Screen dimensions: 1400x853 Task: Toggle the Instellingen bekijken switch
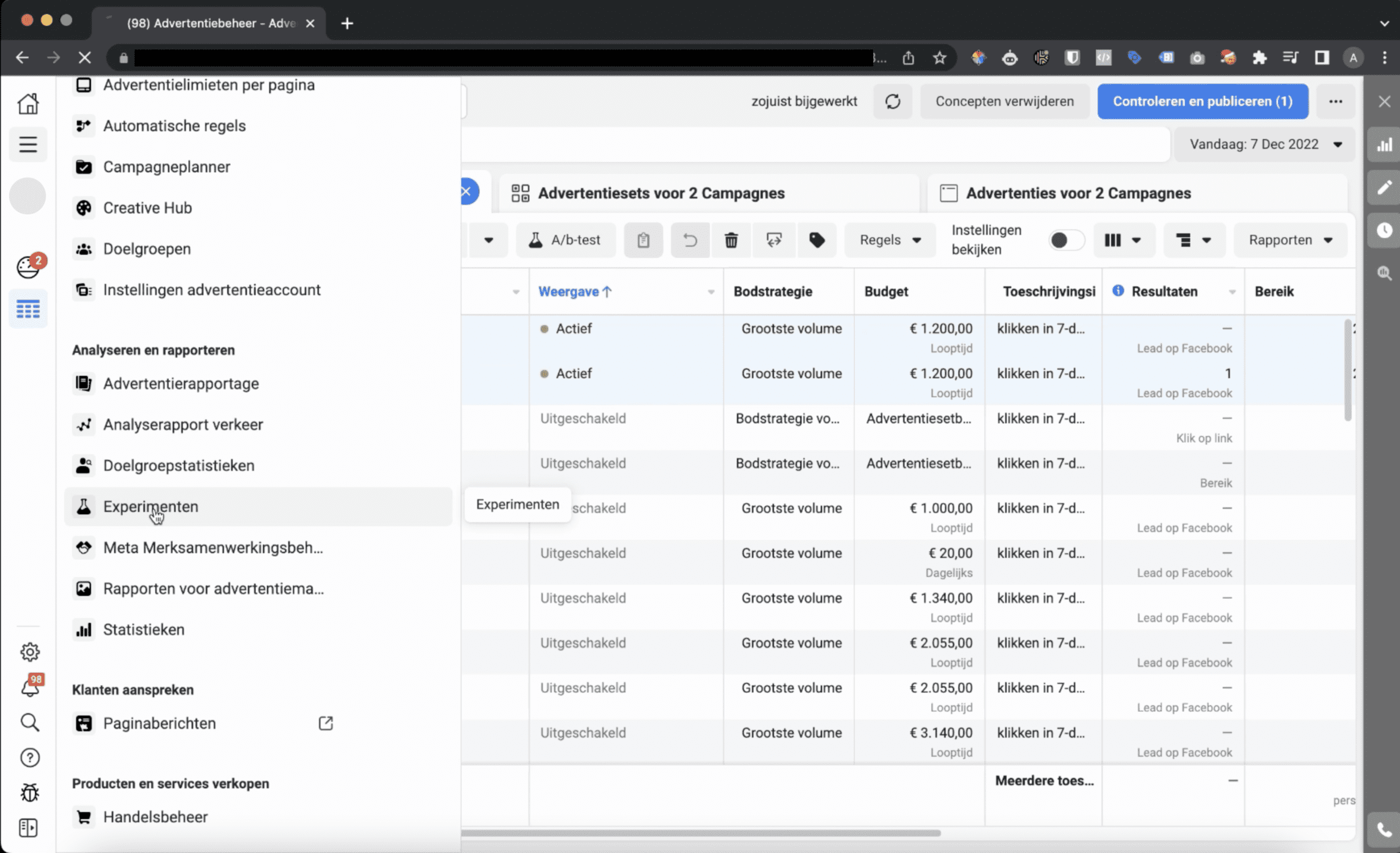tap(1066, 240)
